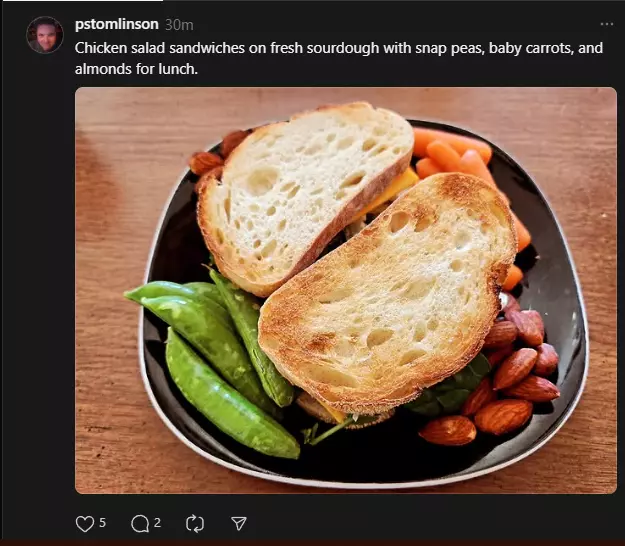Open the three-dot more options menu
The image size is (625, 546).
pos(607,24)
